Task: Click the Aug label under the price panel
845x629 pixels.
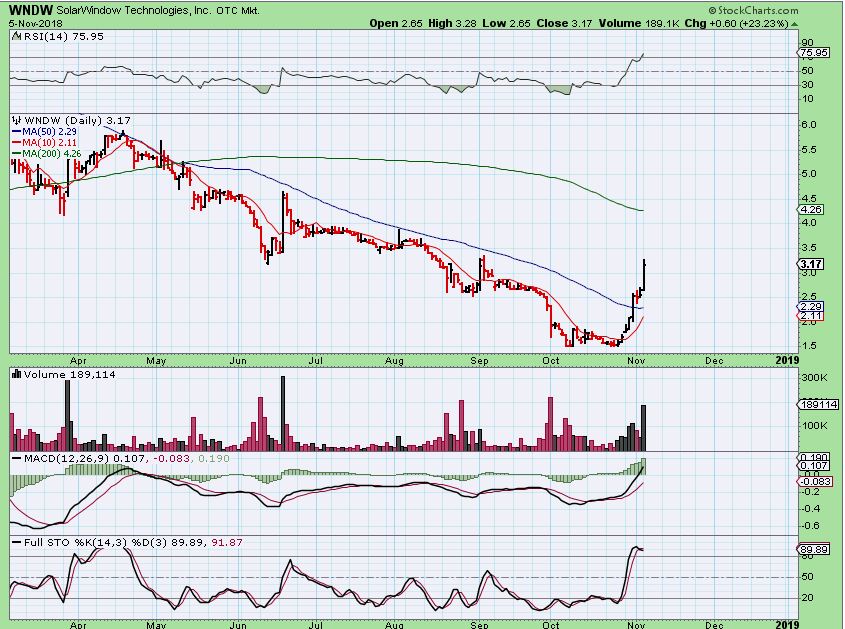Action: [x=394, y=361]
